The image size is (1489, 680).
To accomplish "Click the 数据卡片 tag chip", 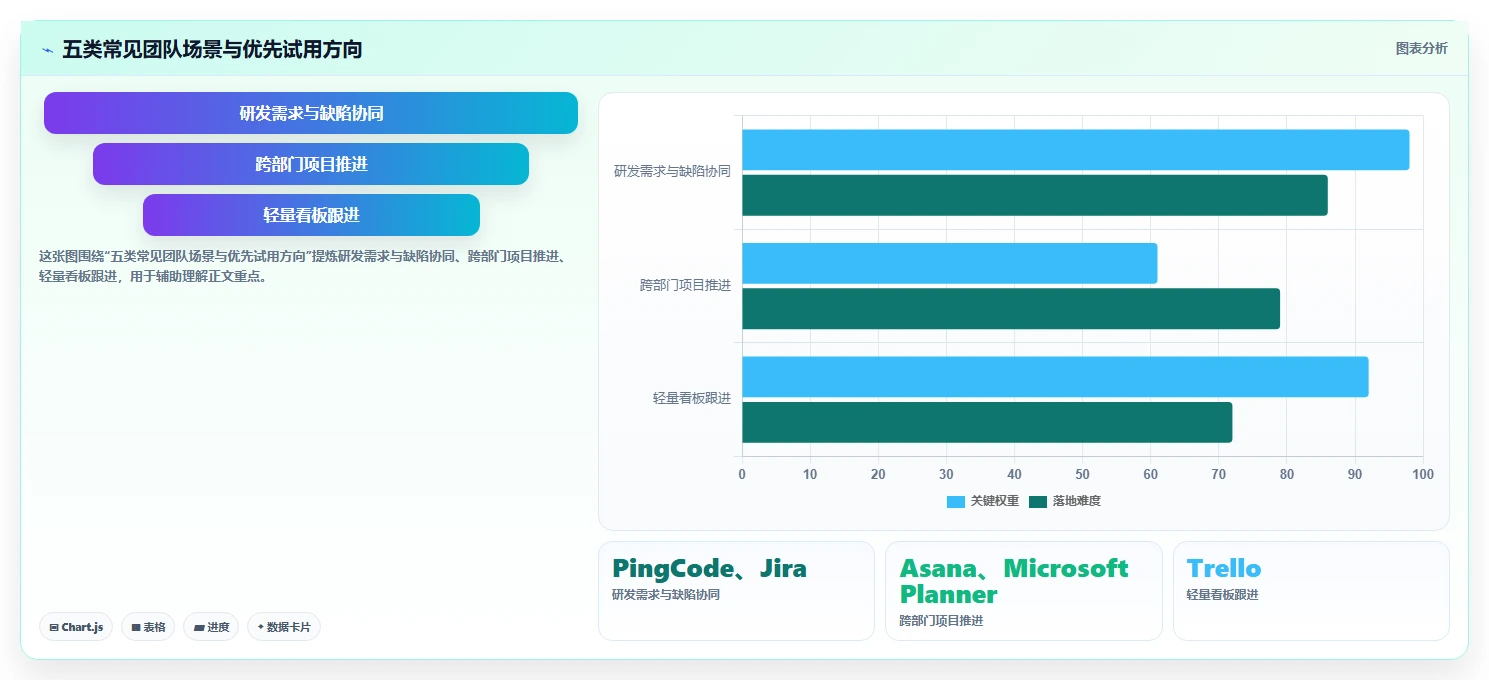I will (284, 627).
